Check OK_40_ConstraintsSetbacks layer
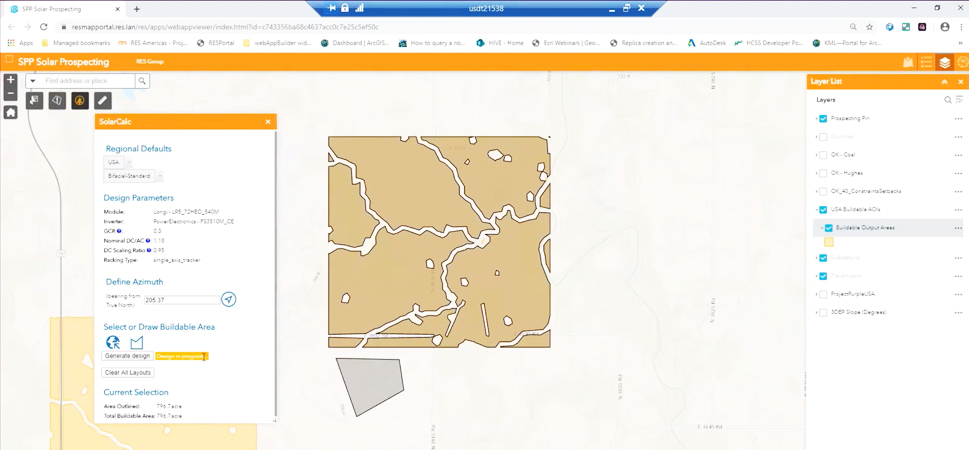 coord(823,192)
